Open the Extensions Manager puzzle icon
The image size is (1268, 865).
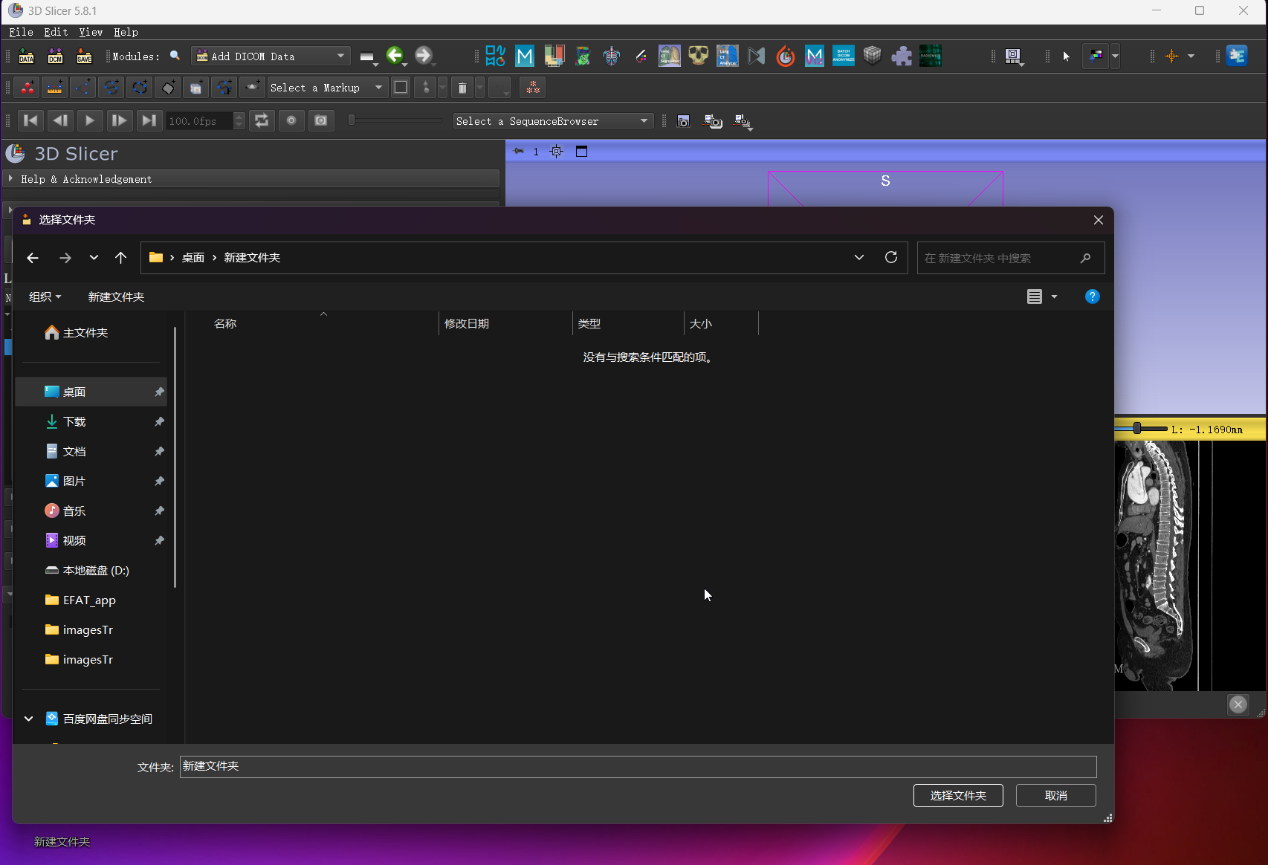coord(901,56)
